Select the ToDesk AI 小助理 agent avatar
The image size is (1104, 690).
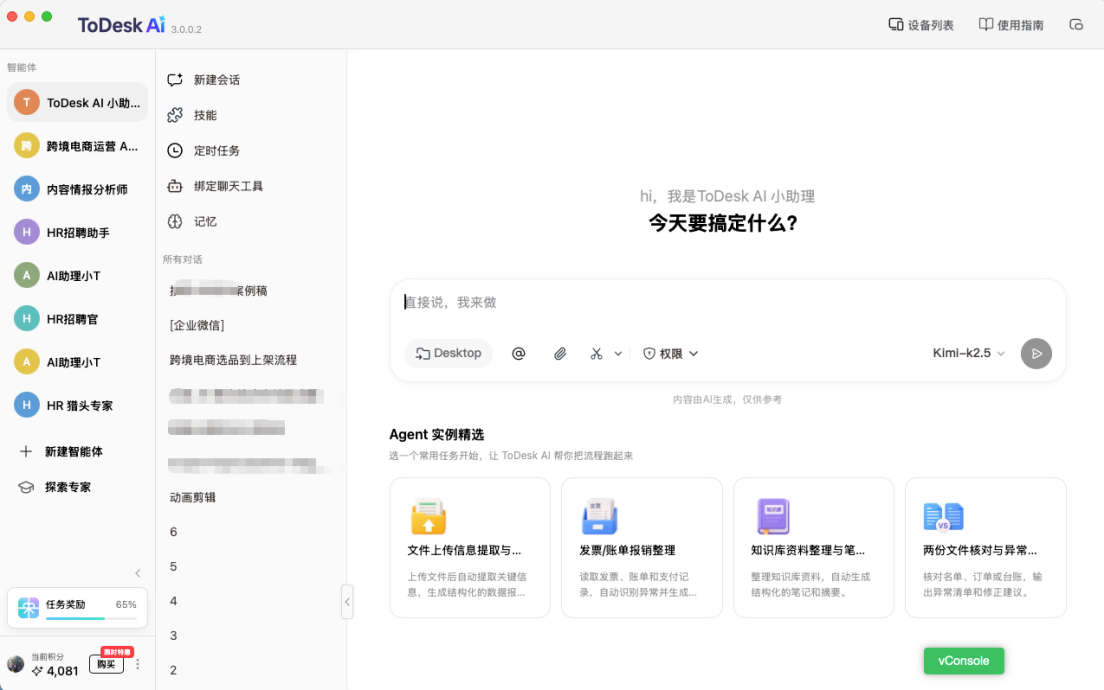[x=27, y=102]
